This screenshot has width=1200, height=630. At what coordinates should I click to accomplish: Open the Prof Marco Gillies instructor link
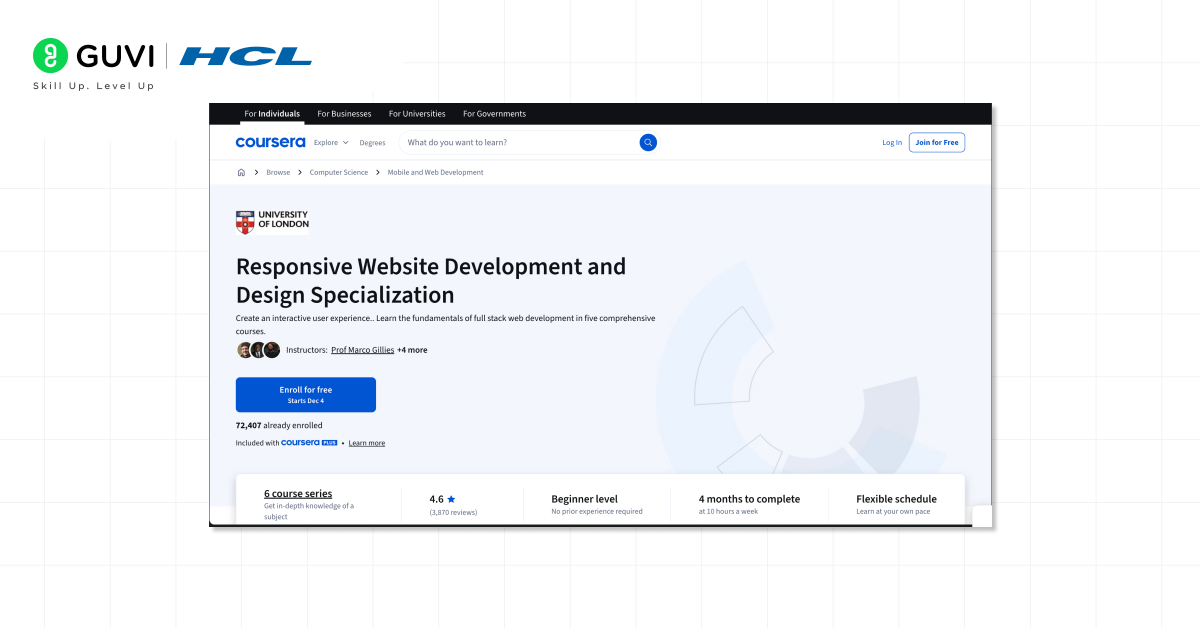click(x=362, y=349)
